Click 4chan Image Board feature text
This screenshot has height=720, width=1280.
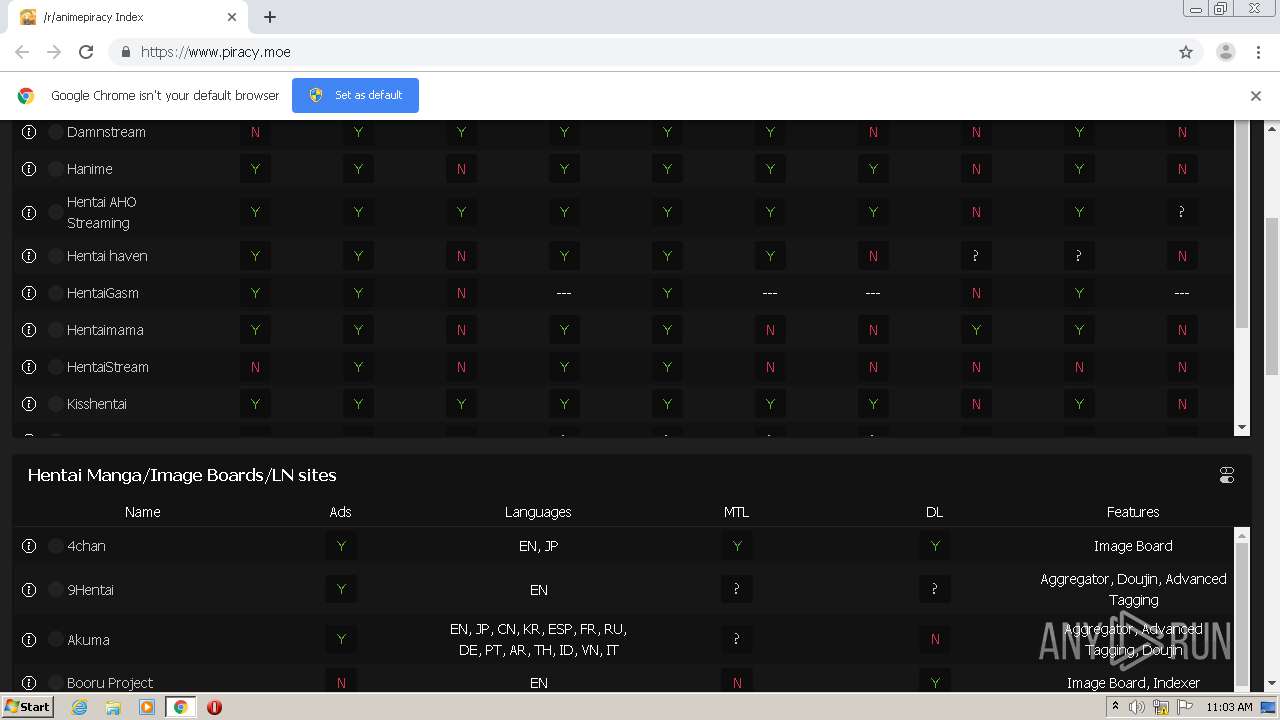[x=1133, y=546]
